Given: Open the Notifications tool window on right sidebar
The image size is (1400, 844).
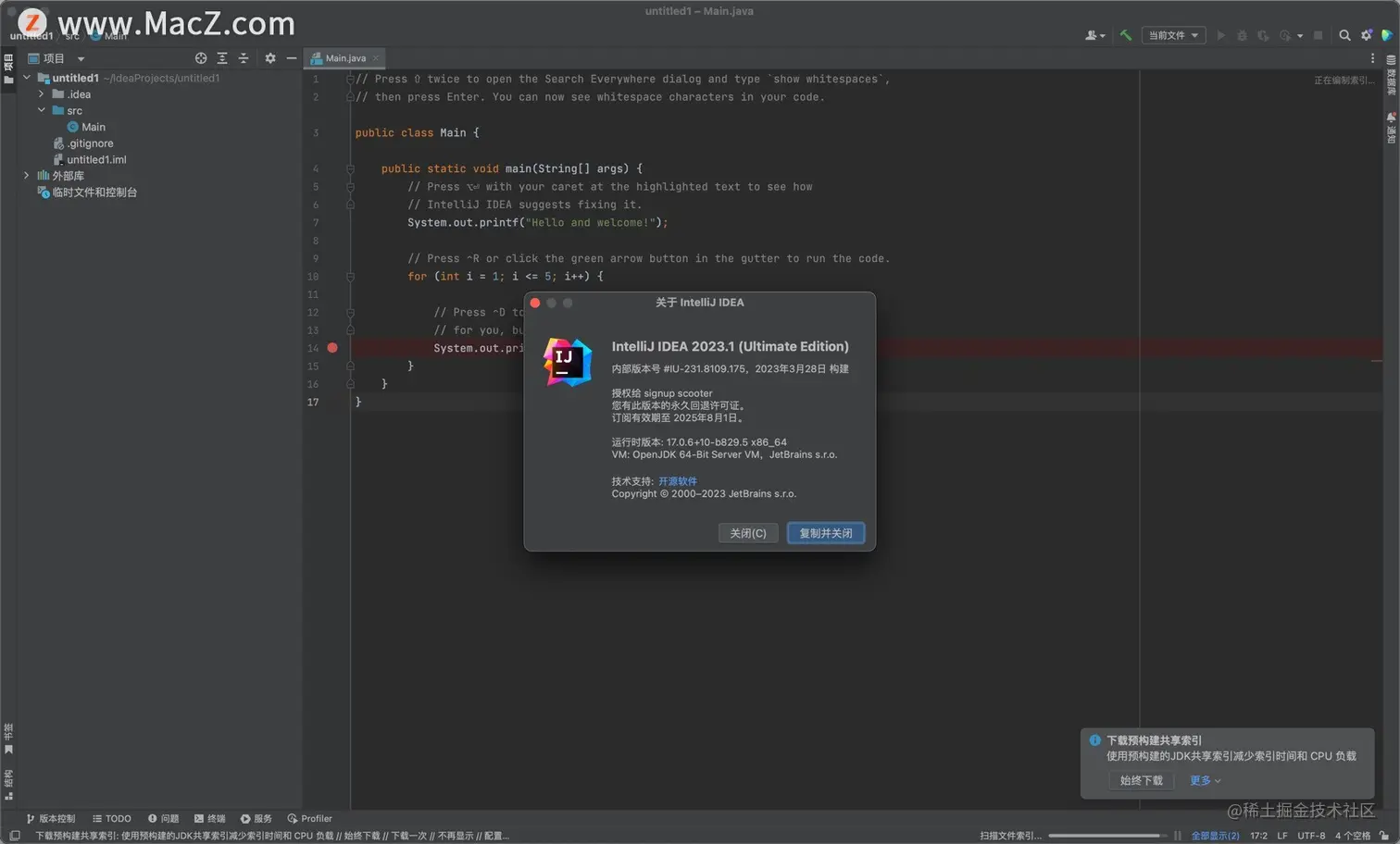Looking at the screenshot, I should (x=1391, y=128).
